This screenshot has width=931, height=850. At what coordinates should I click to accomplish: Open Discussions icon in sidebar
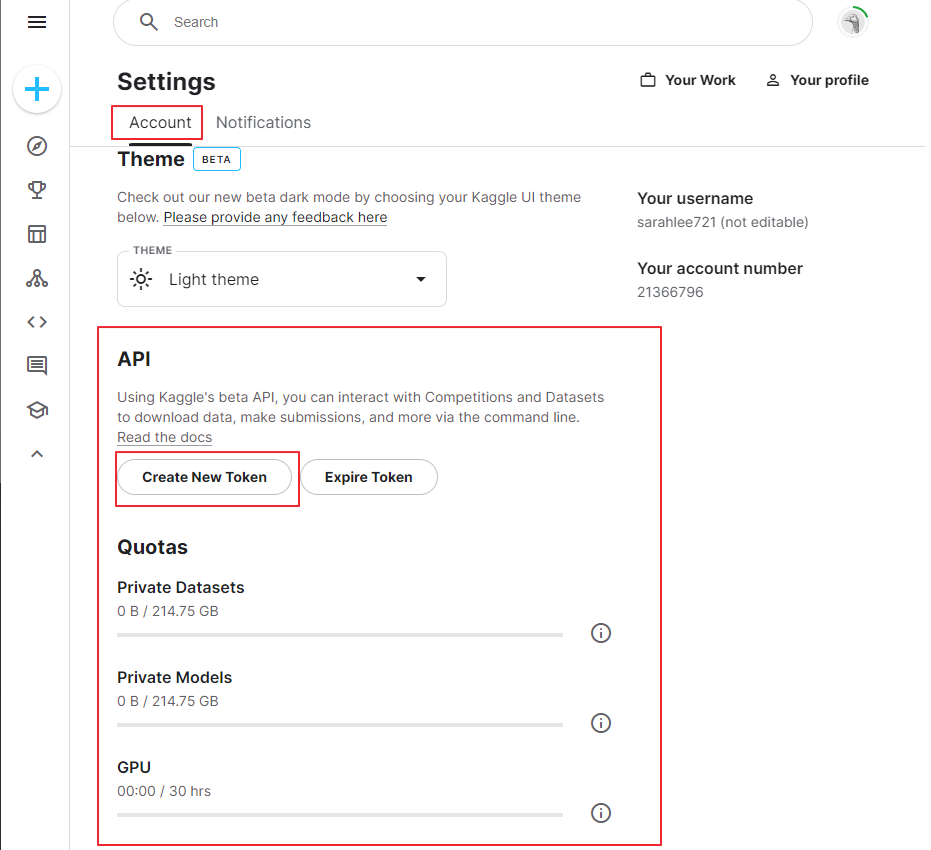37,366
